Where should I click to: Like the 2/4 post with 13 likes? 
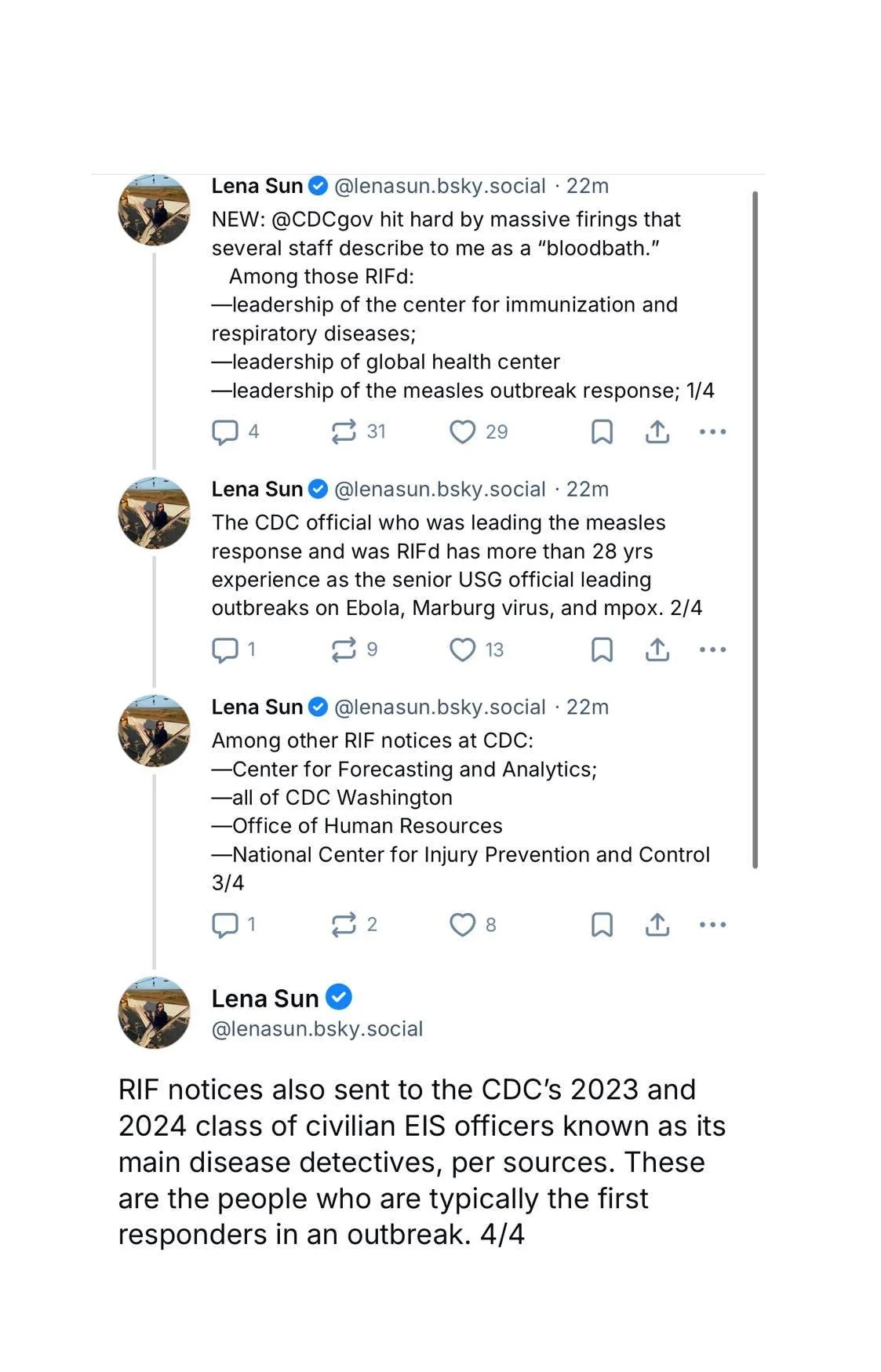tap(462, 650)
